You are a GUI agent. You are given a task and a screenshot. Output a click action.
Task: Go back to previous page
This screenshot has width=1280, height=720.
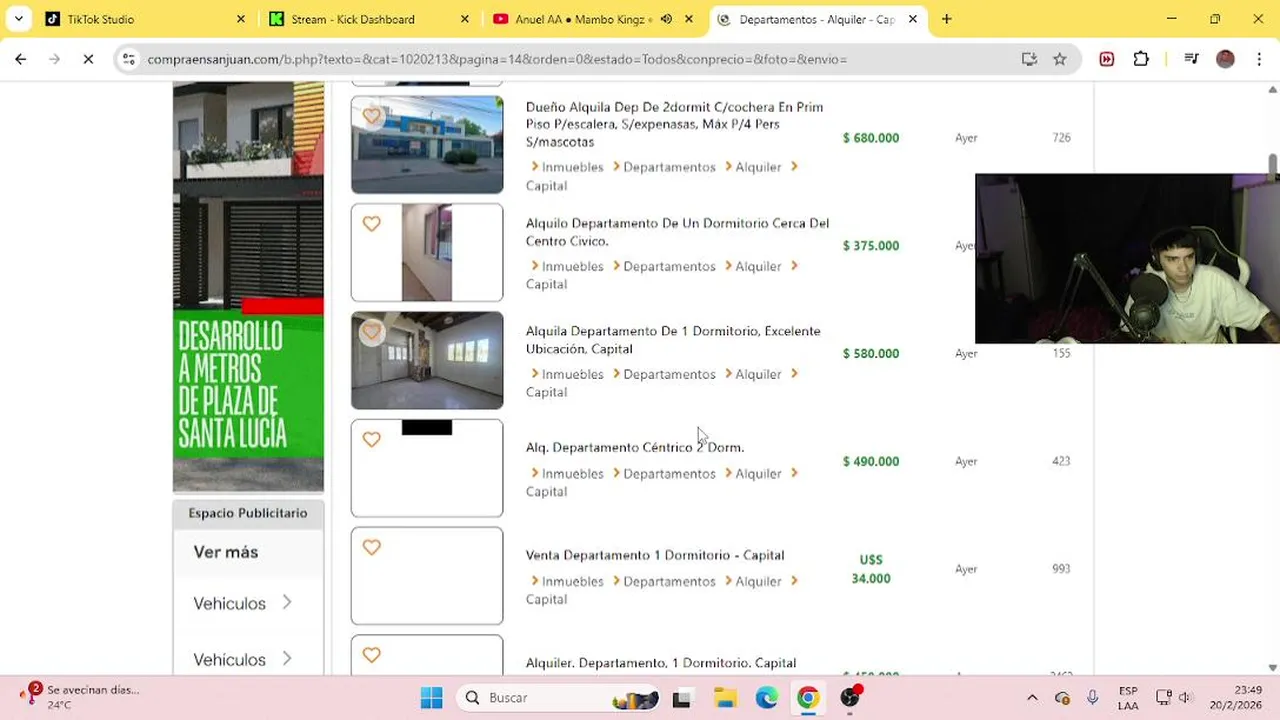[x=21, y=59]
